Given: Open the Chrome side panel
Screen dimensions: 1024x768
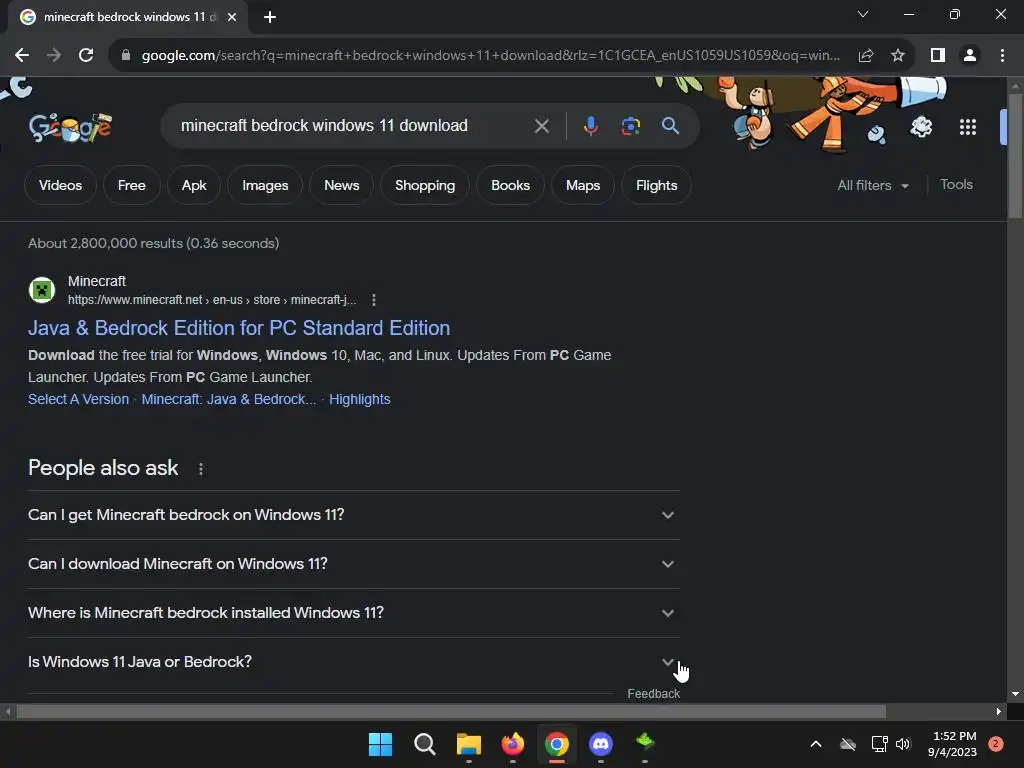Looking at the screenshot, I should [938, 56].
